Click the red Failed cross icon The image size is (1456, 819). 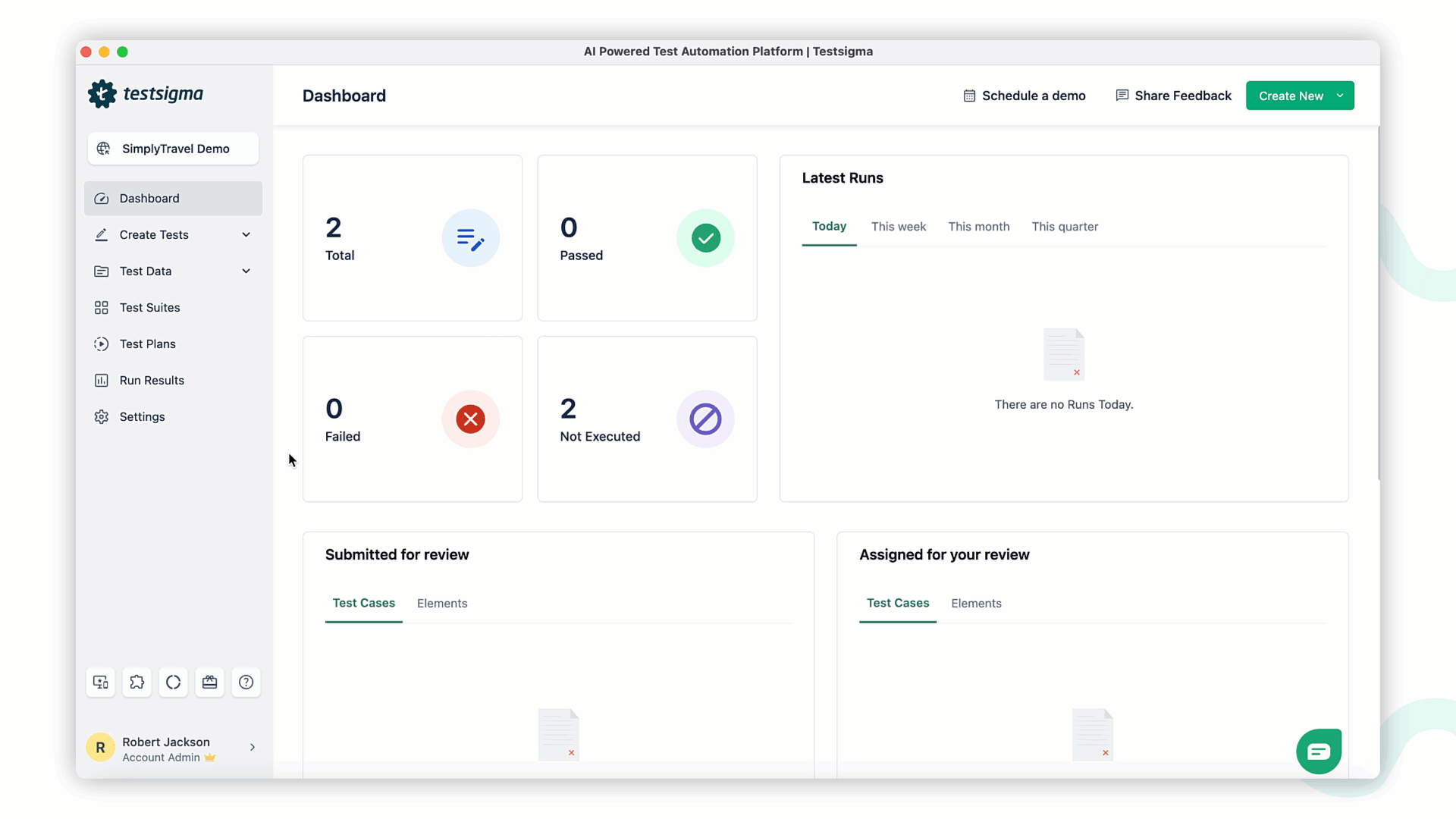point(471,419)
